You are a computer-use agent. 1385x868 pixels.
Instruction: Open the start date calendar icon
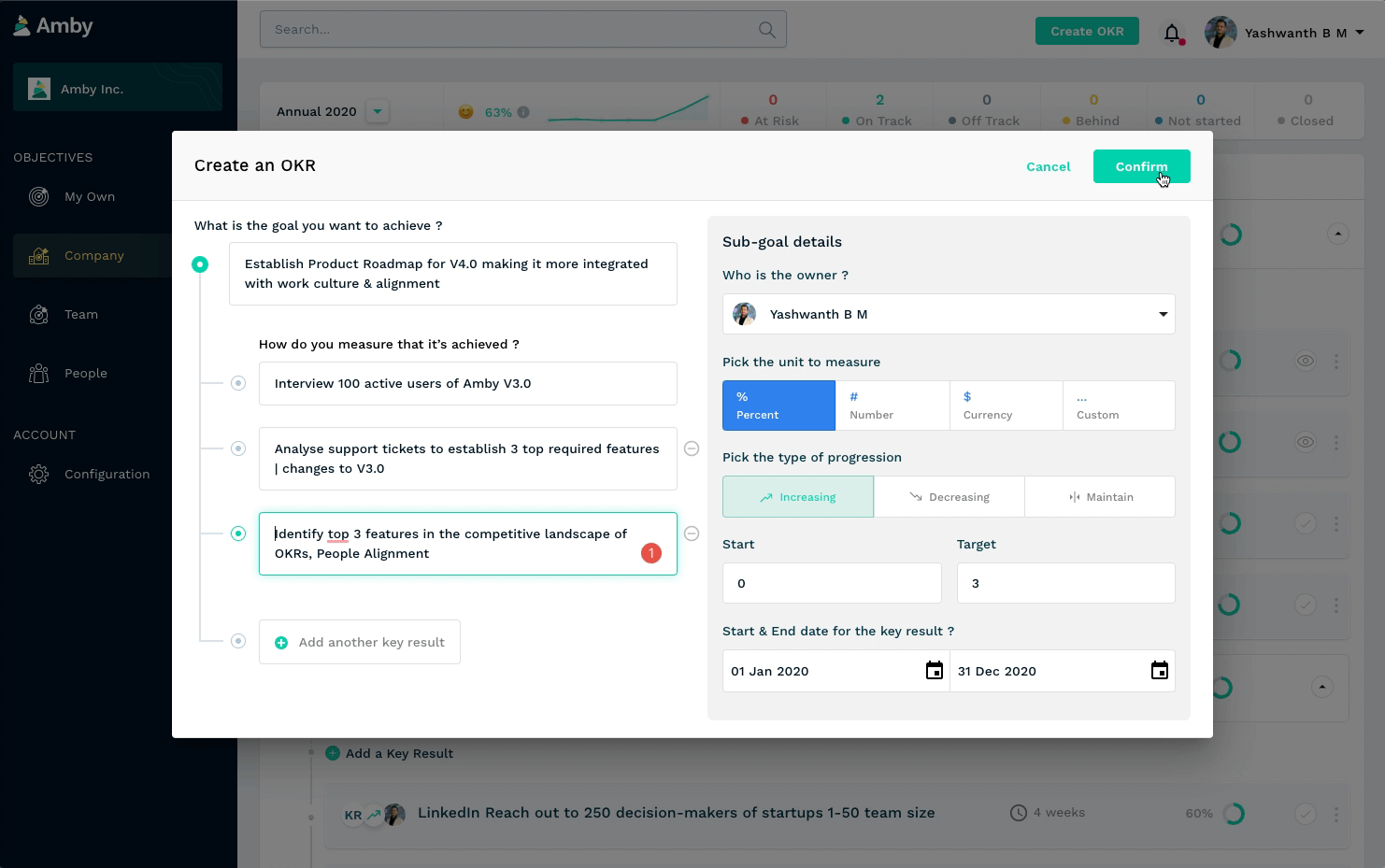point(934,671)
